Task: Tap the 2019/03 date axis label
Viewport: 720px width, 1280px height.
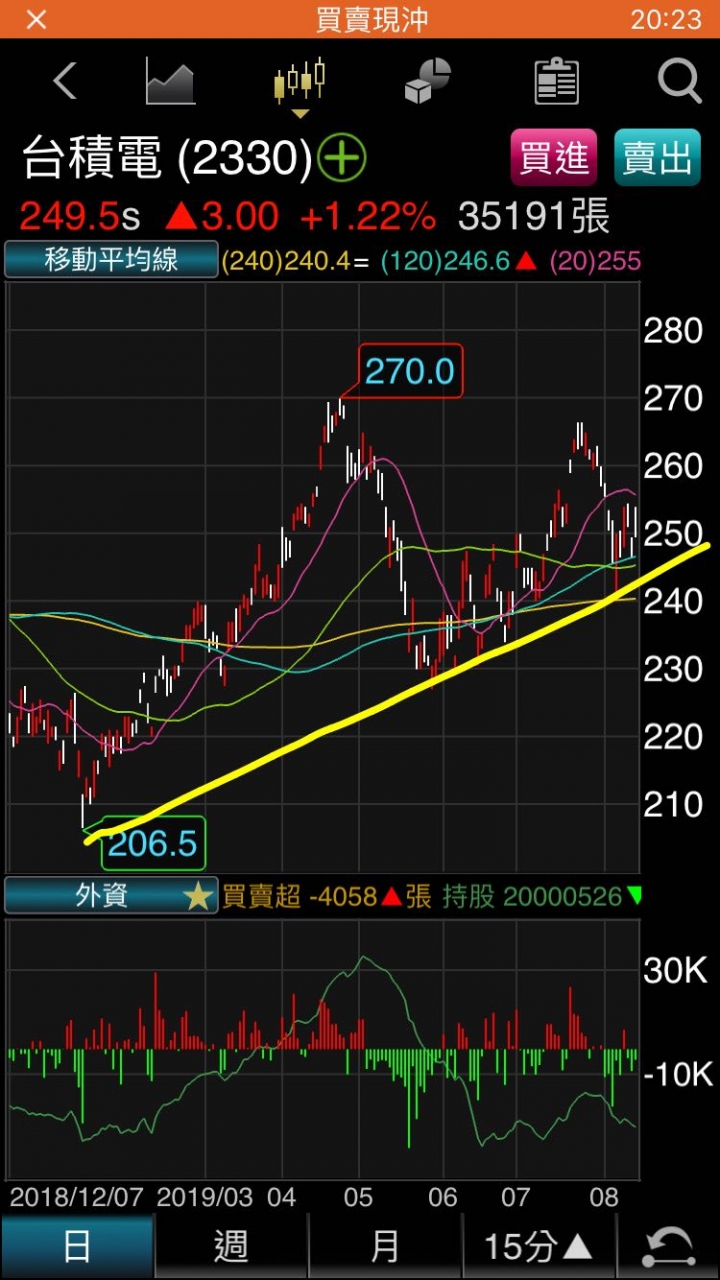Action: [205, 1197]
